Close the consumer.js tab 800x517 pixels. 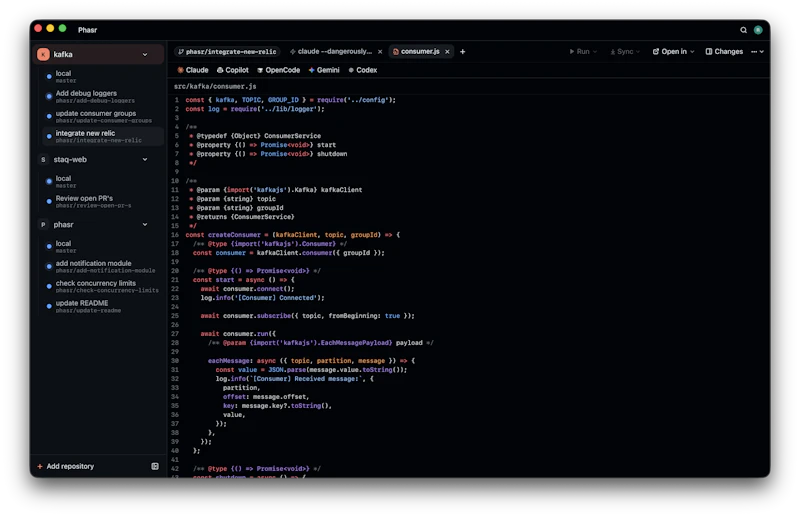click(447, 52)
